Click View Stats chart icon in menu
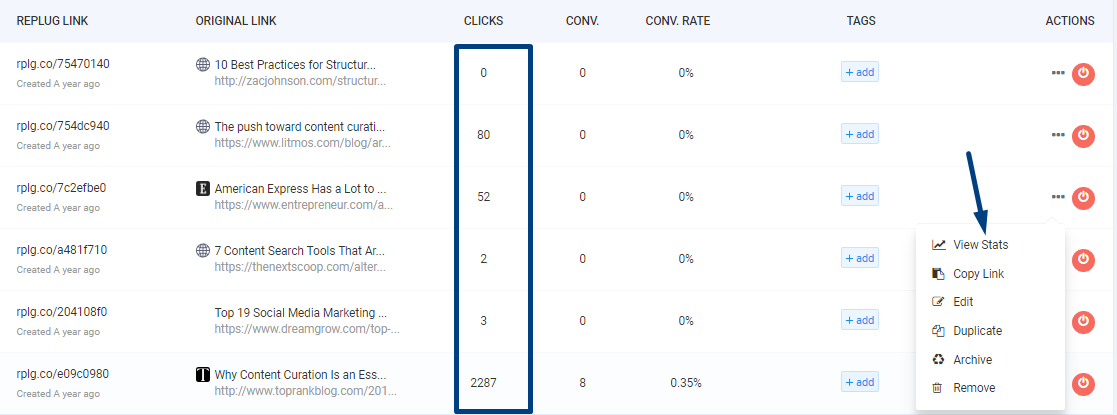Viewport: 1117px width, 415px height. click(938, 245)
